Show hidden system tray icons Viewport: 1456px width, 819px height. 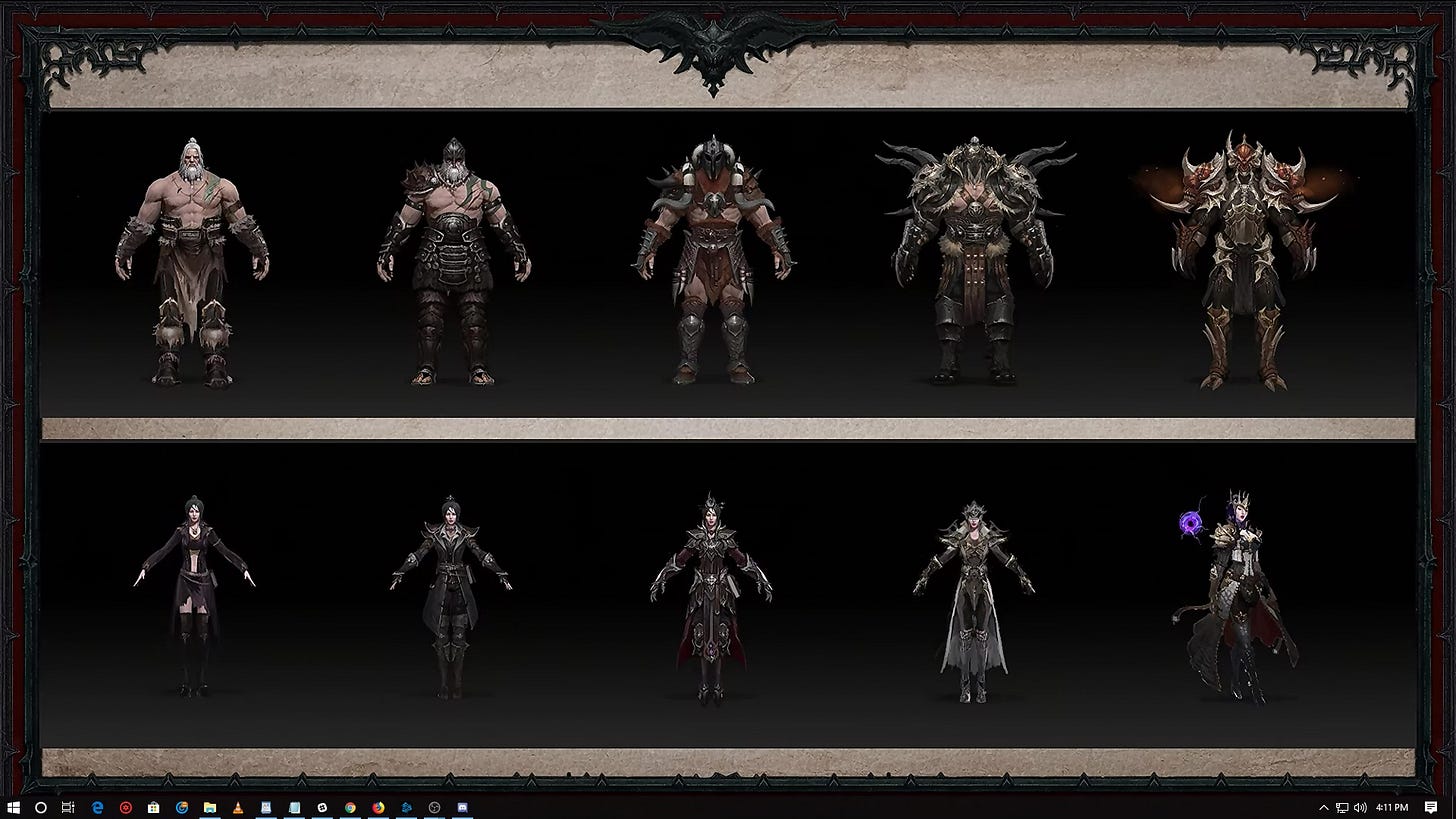(1324, 807)
